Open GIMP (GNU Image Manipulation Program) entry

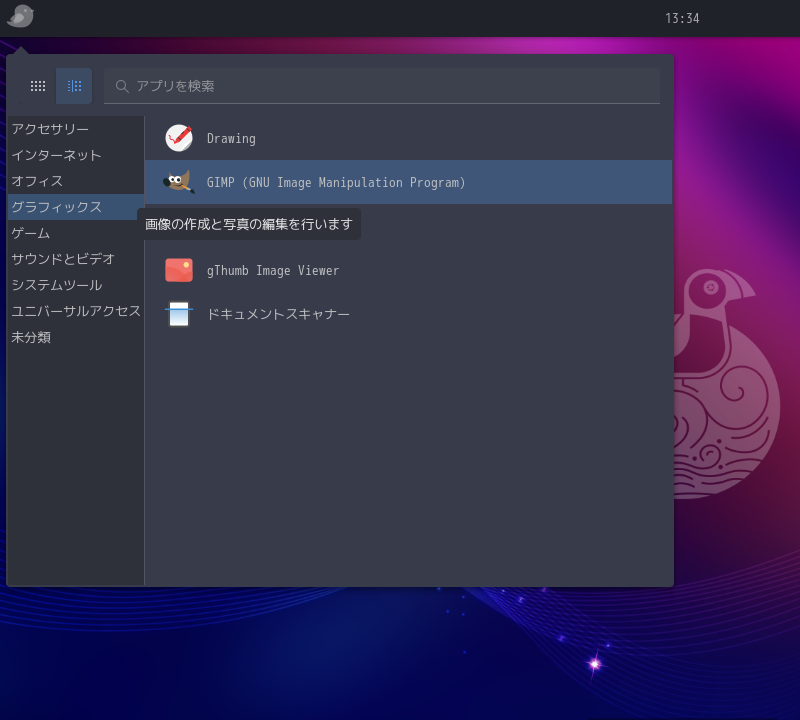point(408,182)
